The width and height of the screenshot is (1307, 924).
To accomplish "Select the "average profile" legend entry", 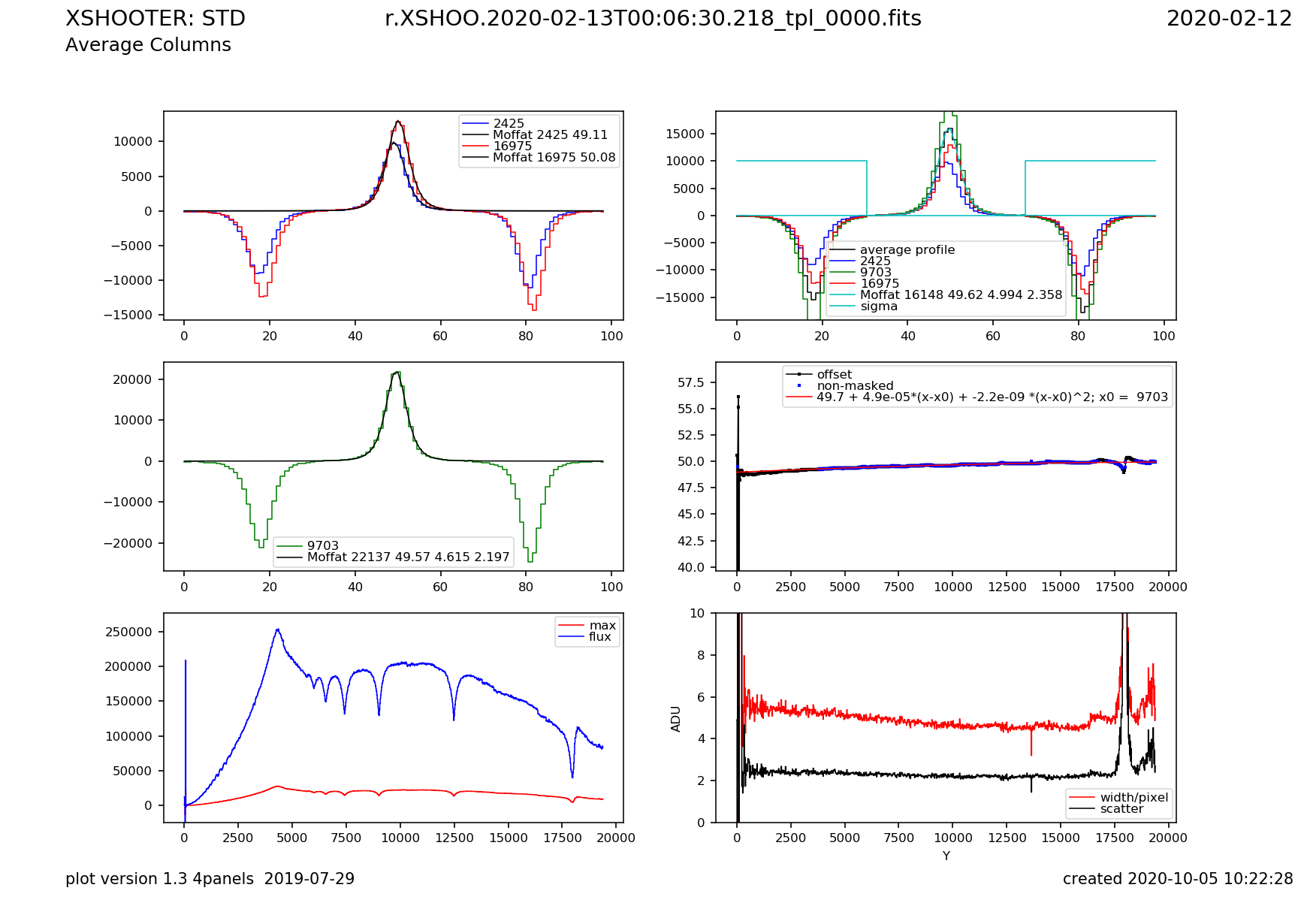I will tap(907, 250).
